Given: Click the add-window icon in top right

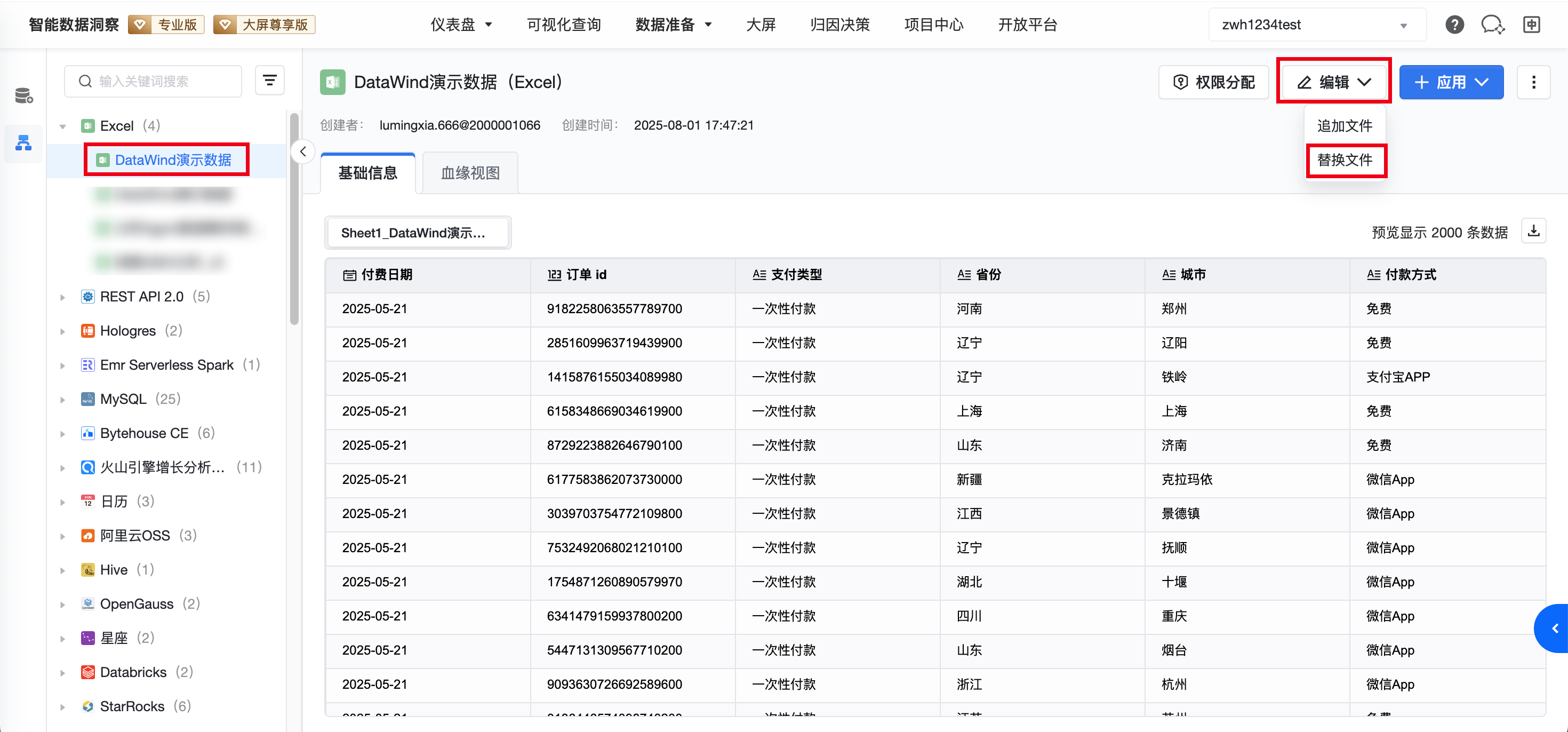Looking at the screenshot, I should [1532, 25].
